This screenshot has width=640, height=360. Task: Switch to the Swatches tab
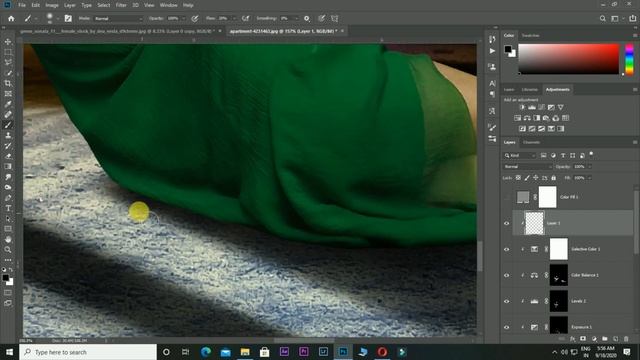tap(531, 36)
